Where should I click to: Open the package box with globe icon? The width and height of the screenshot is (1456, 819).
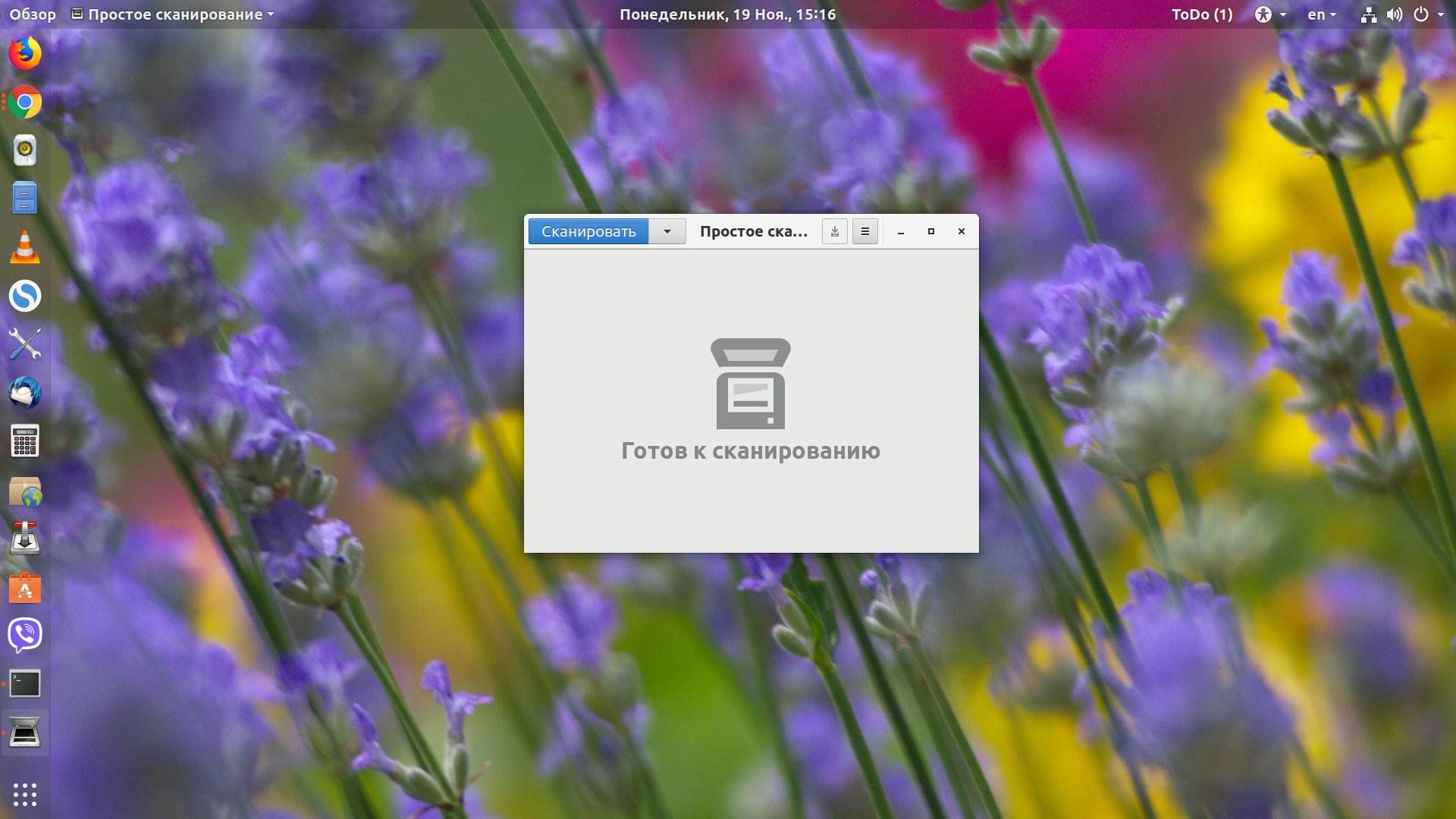pyautogui.click(x=25, y=491)
